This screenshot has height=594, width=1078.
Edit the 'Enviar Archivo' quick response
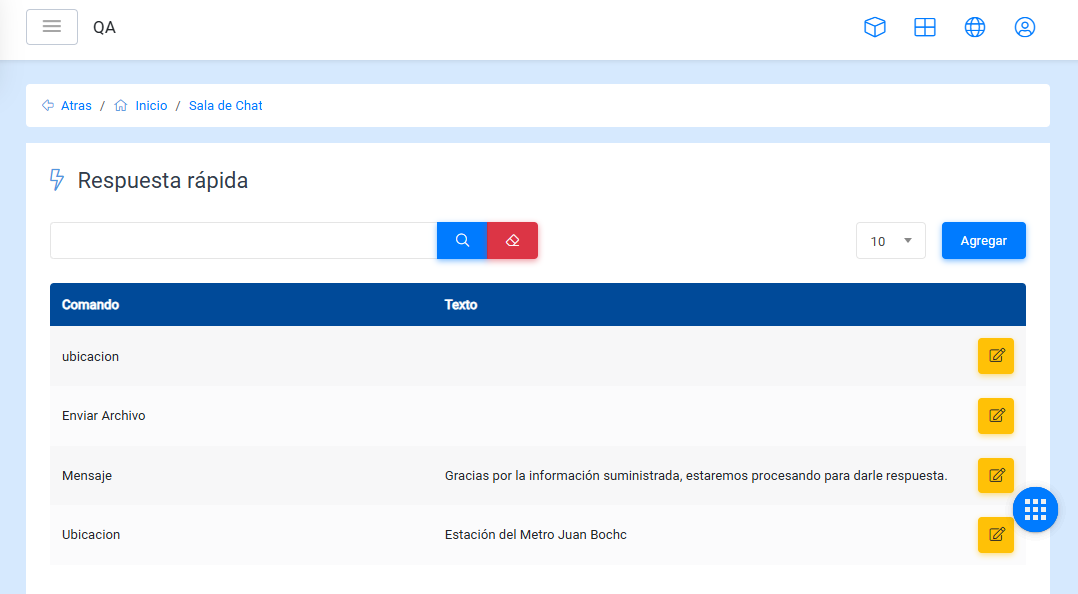point(995,416)
